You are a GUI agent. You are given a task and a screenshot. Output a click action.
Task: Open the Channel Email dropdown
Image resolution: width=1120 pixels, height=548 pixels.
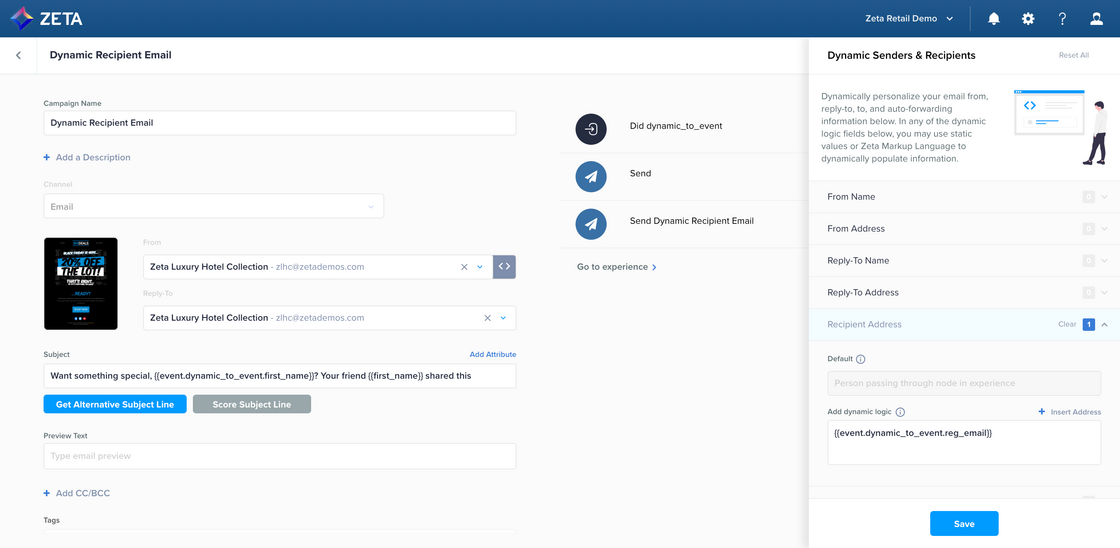tap(213, 207)
